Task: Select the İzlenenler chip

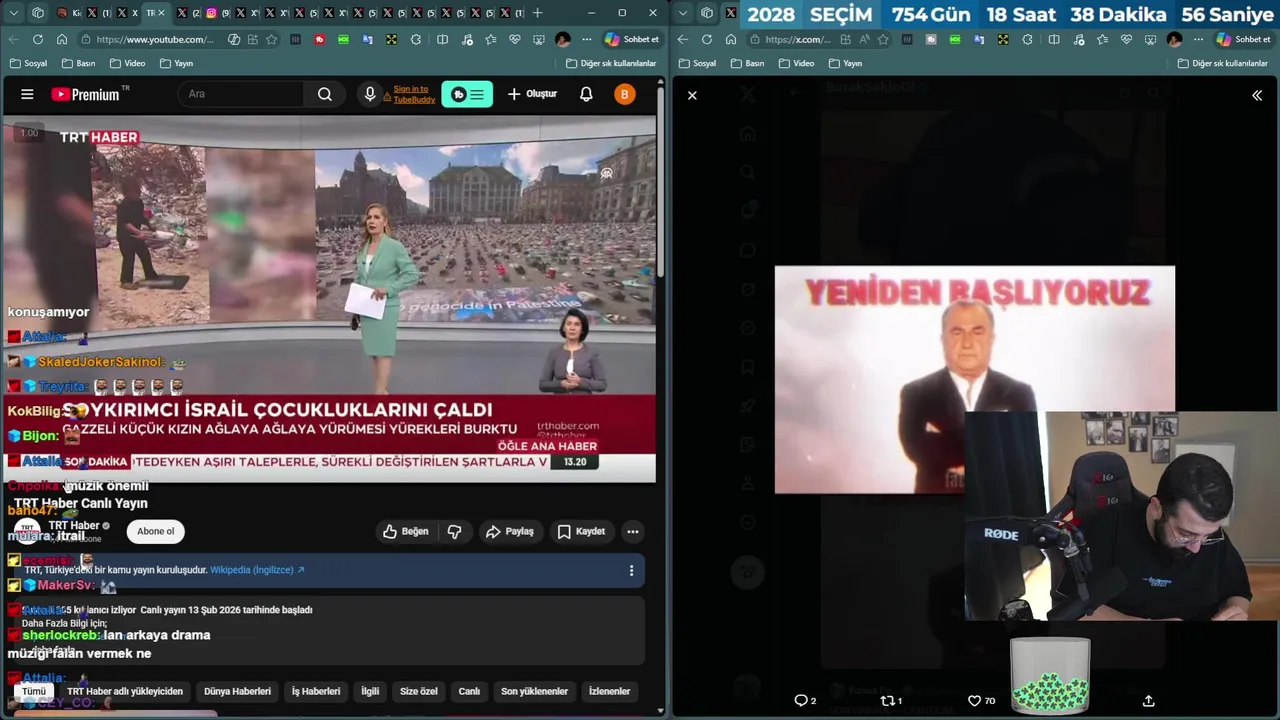Action: point(609,691)
